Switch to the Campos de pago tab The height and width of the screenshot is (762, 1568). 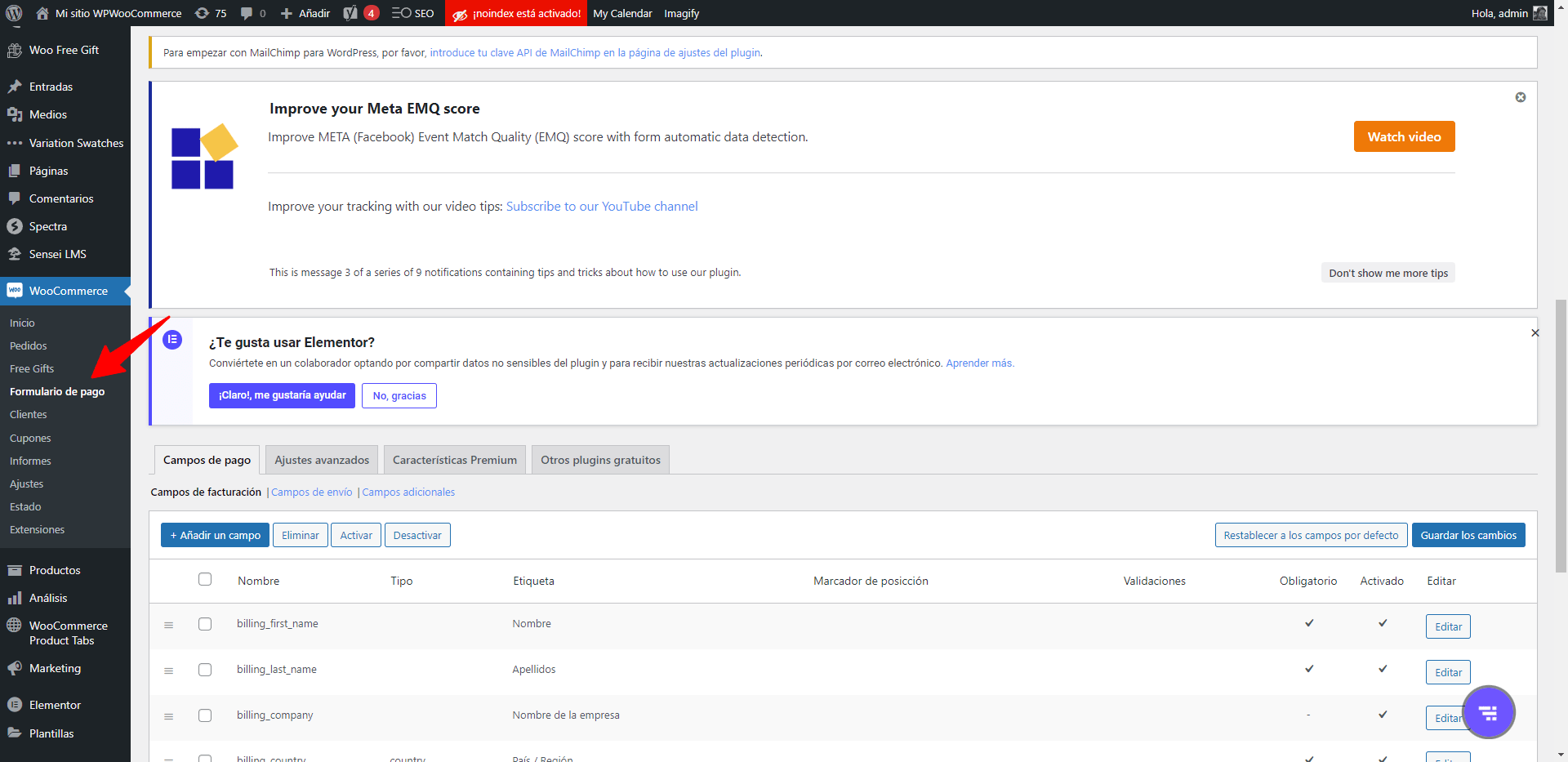(207, 460)
